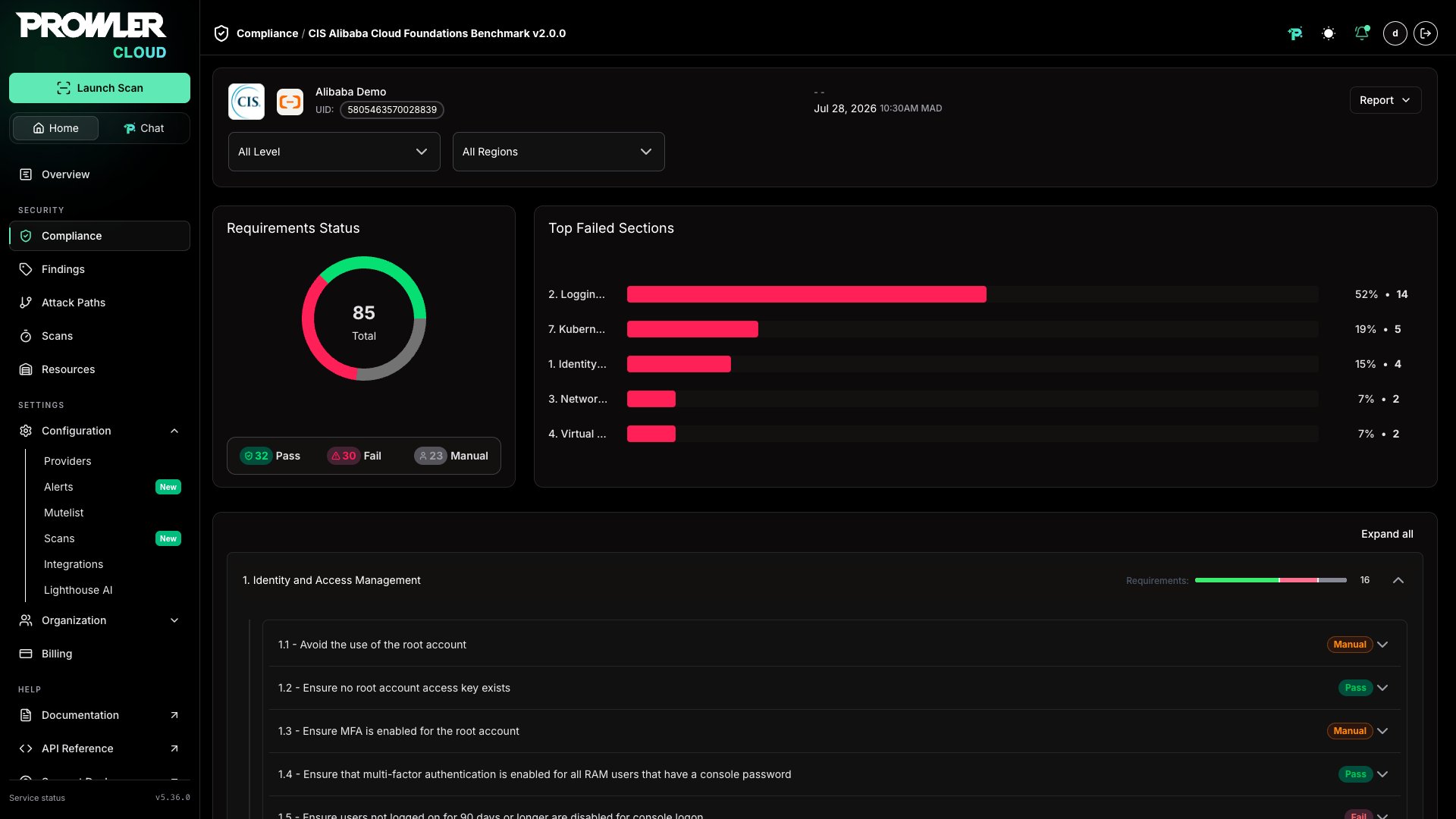Viewport: 1456px width, 819px height.
Task: Click the Networking failed section bar
Action: (x=651, y=399)
